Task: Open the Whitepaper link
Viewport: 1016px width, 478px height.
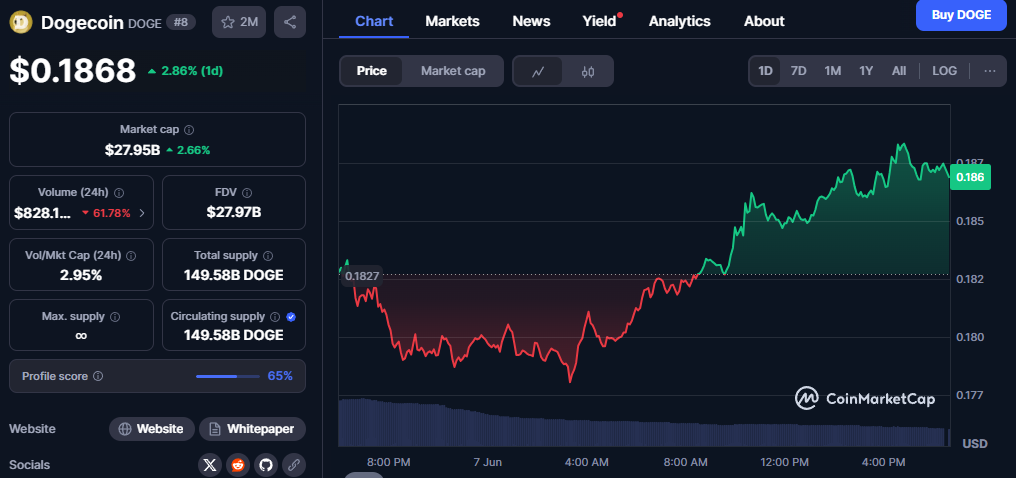Action: [252, 429]
